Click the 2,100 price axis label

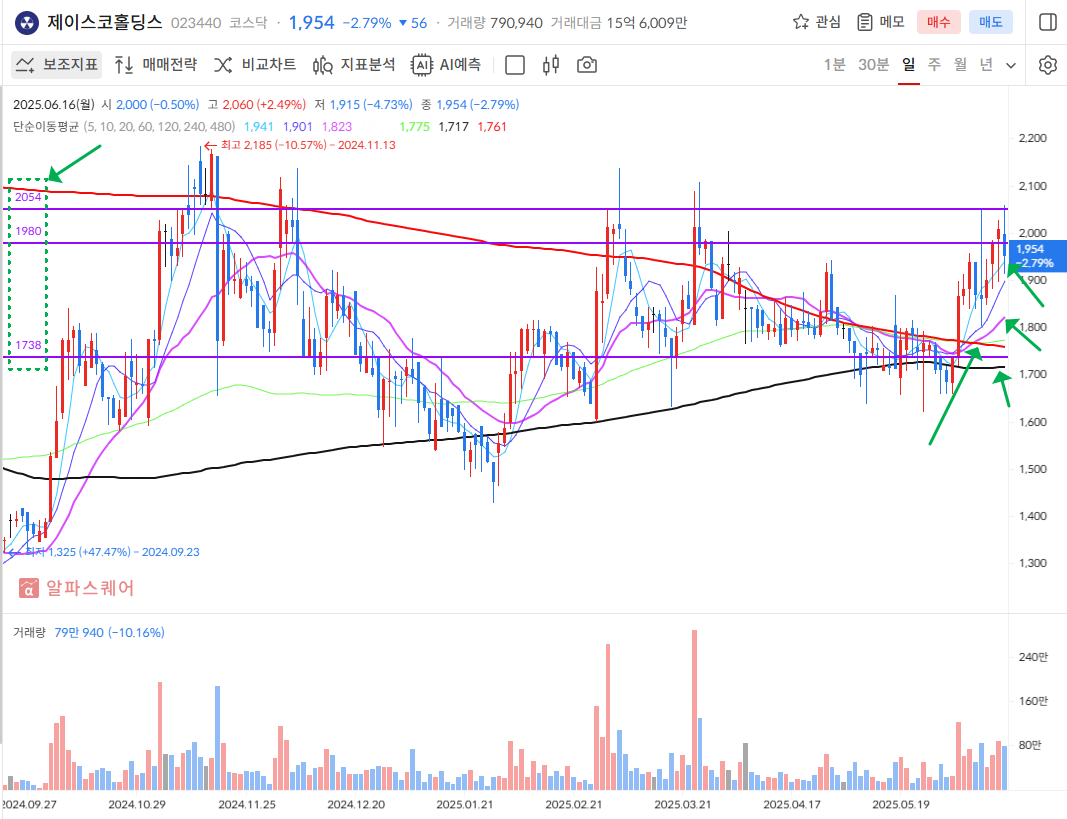click(1033, 186)
